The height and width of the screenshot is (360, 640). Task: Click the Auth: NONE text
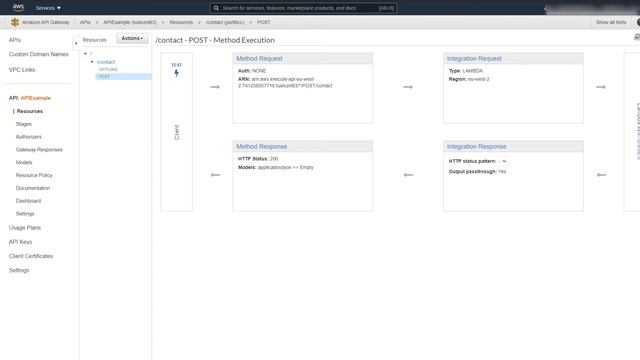pos(252,71)
